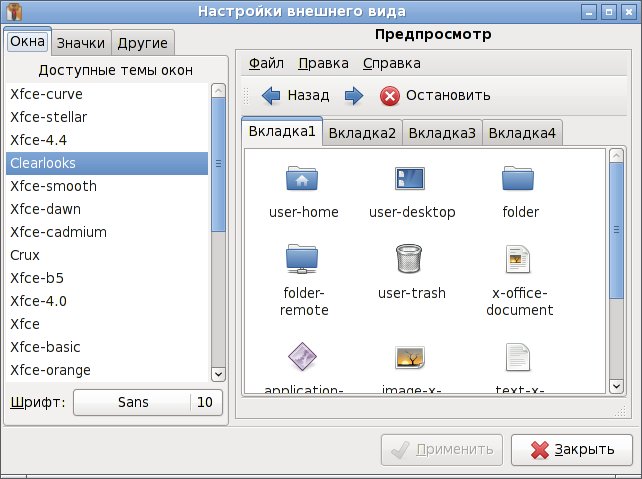Click preview pane scrollbar up arrow
This screenshot has width=642, height=479.
pyautogui.click(x=616, y=156)
